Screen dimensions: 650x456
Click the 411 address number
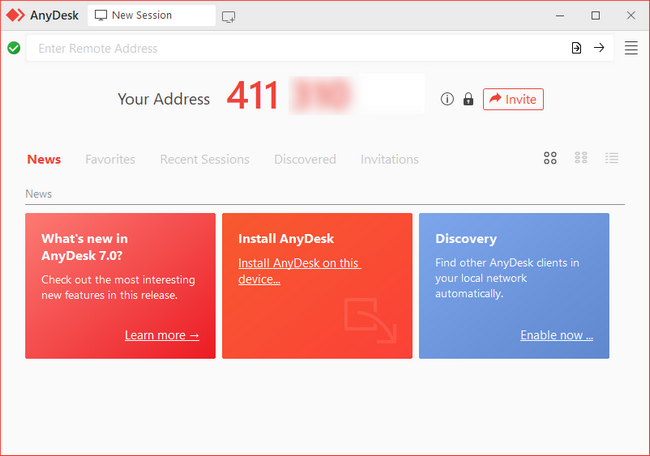252,95
